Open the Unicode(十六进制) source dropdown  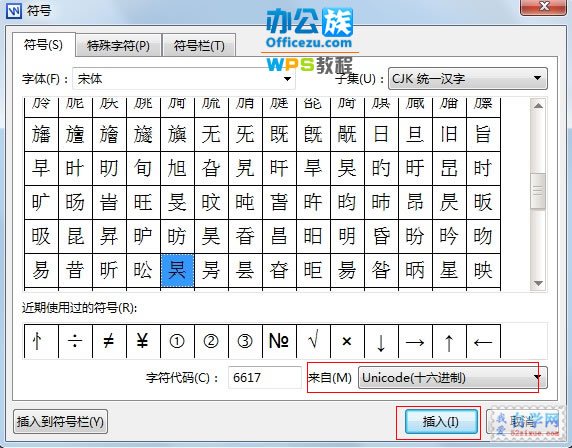click(452, 378)
